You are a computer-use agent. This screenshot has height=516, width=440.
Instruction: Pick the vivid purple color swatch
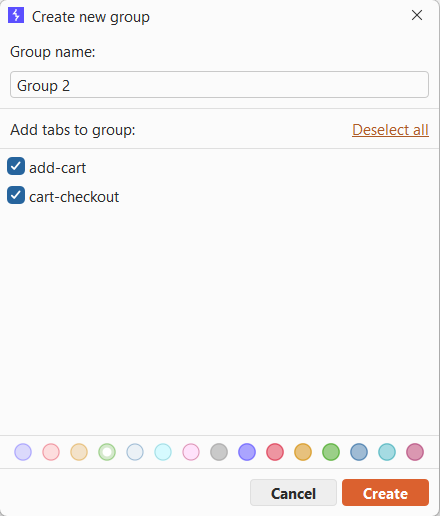(247, 452)
